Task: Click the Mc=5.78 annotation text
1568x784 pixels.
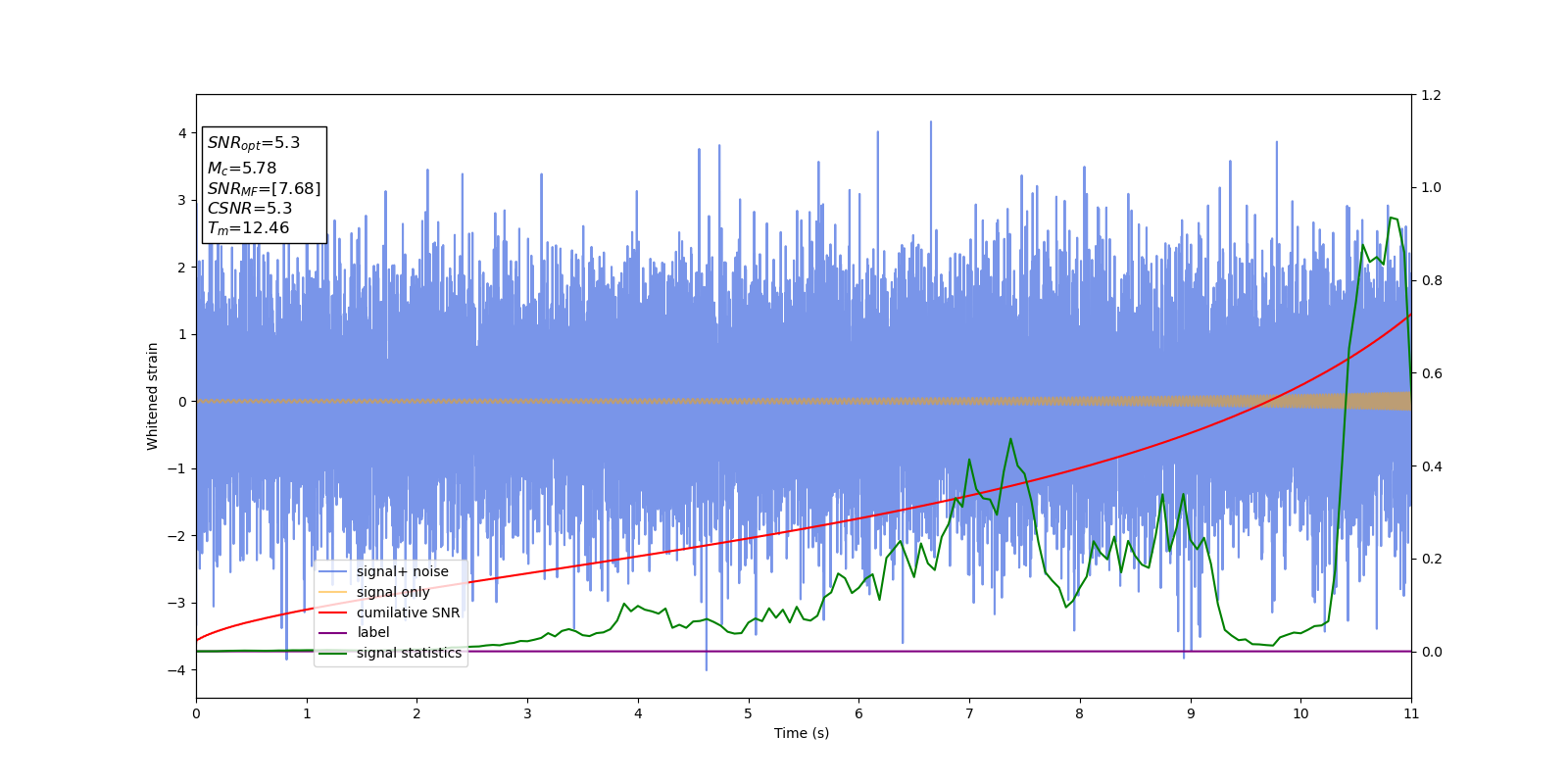Action: (242, 169)
